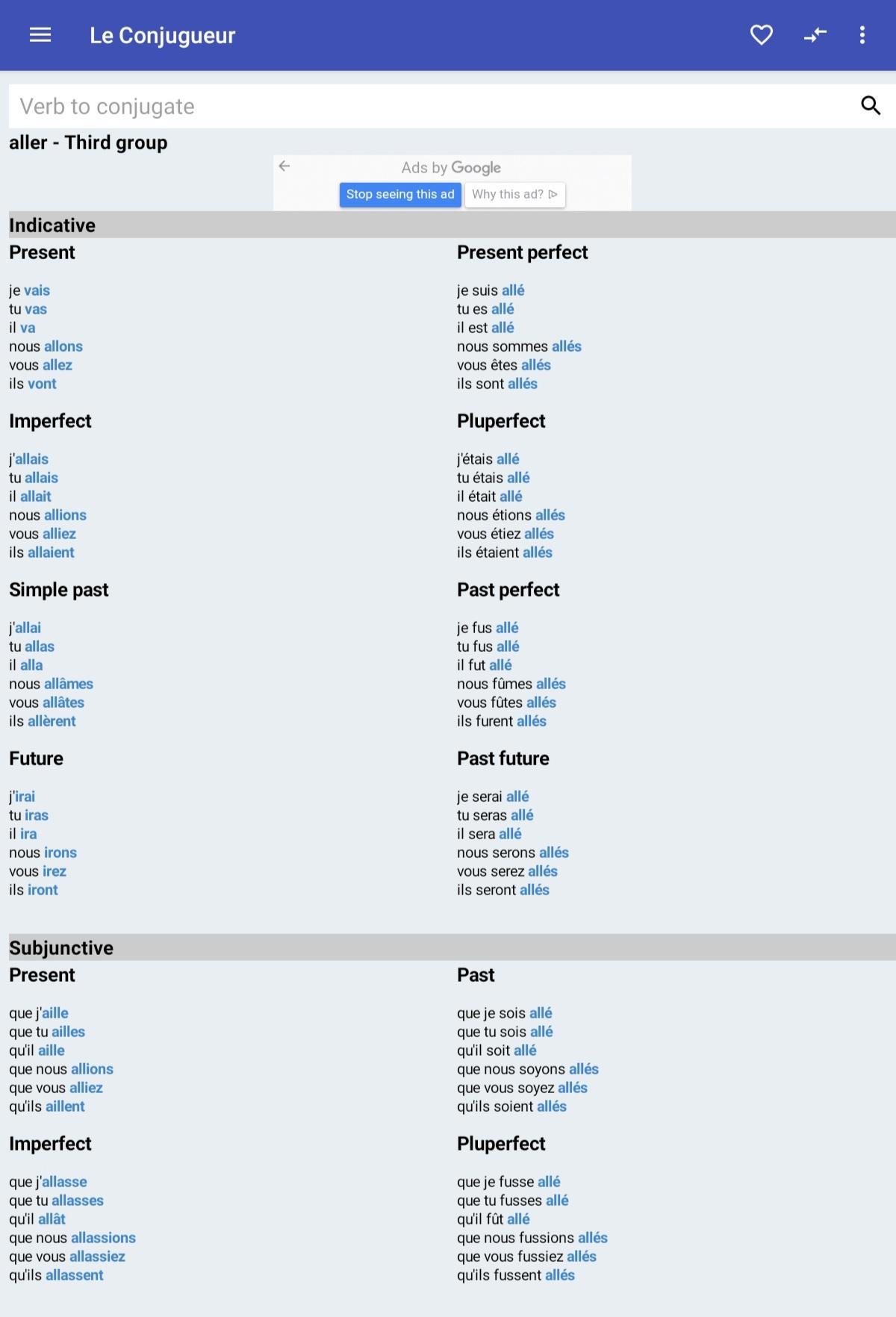Open the simple past form 'allâmes'
The image size is (896, 1317).
(69, 684)
